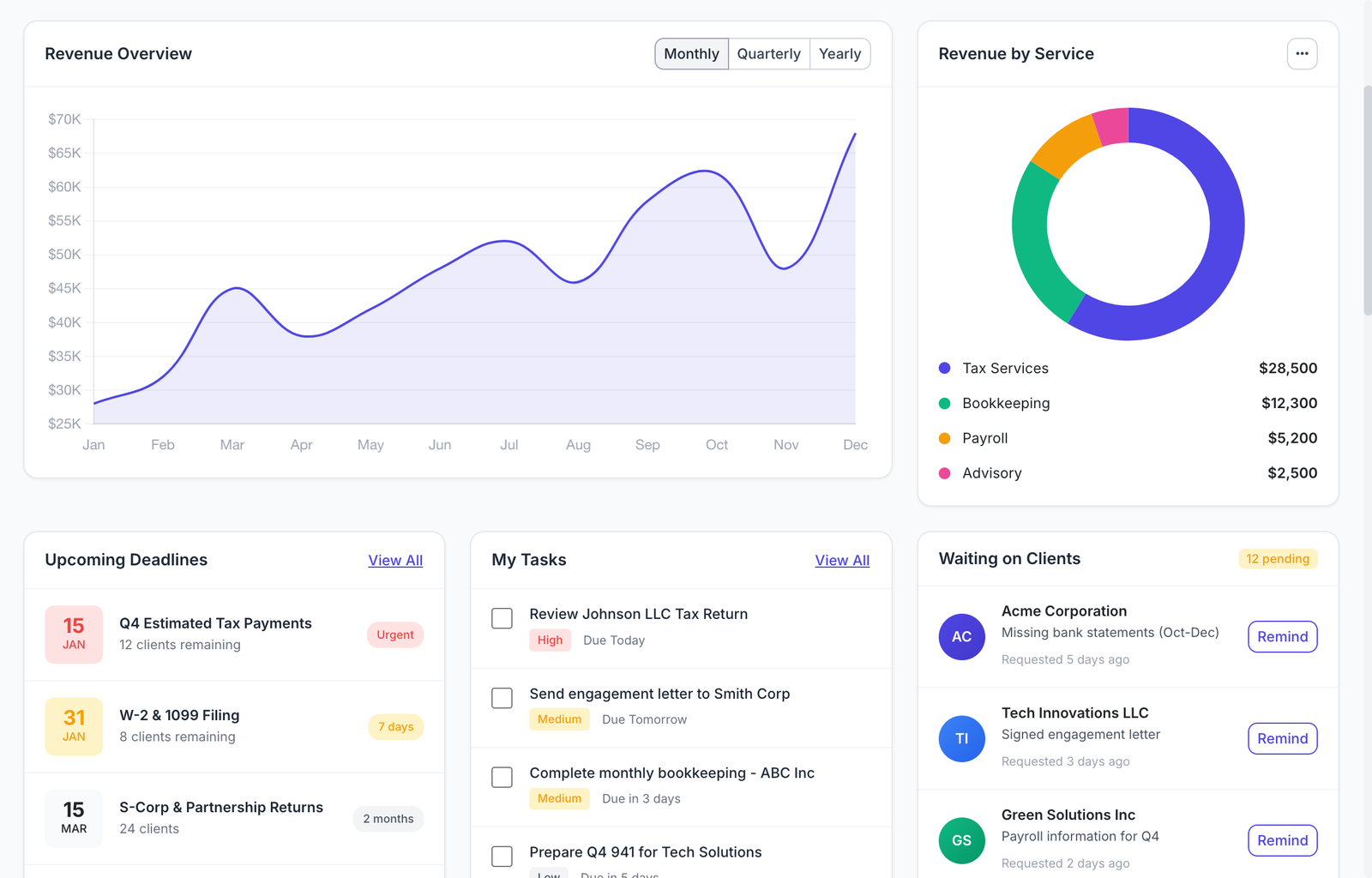Click the Advisory legend dot
The image size is (1372, 878).
tap(944, 472)
